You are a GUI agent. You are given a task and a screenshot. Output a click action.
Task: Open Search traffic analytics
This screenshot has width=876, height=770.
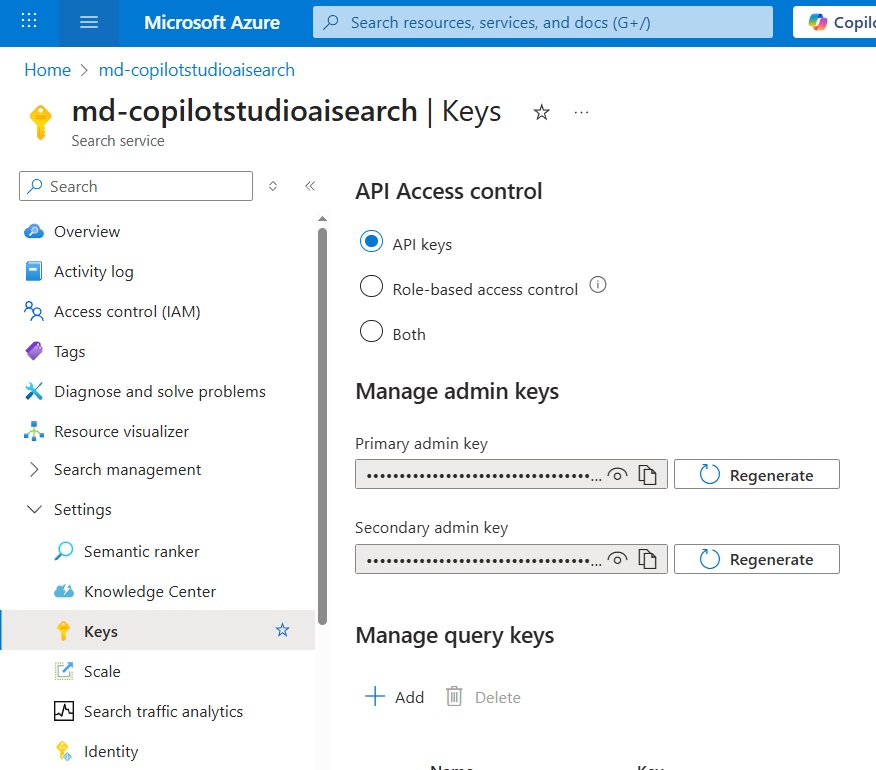pos(163,711)
